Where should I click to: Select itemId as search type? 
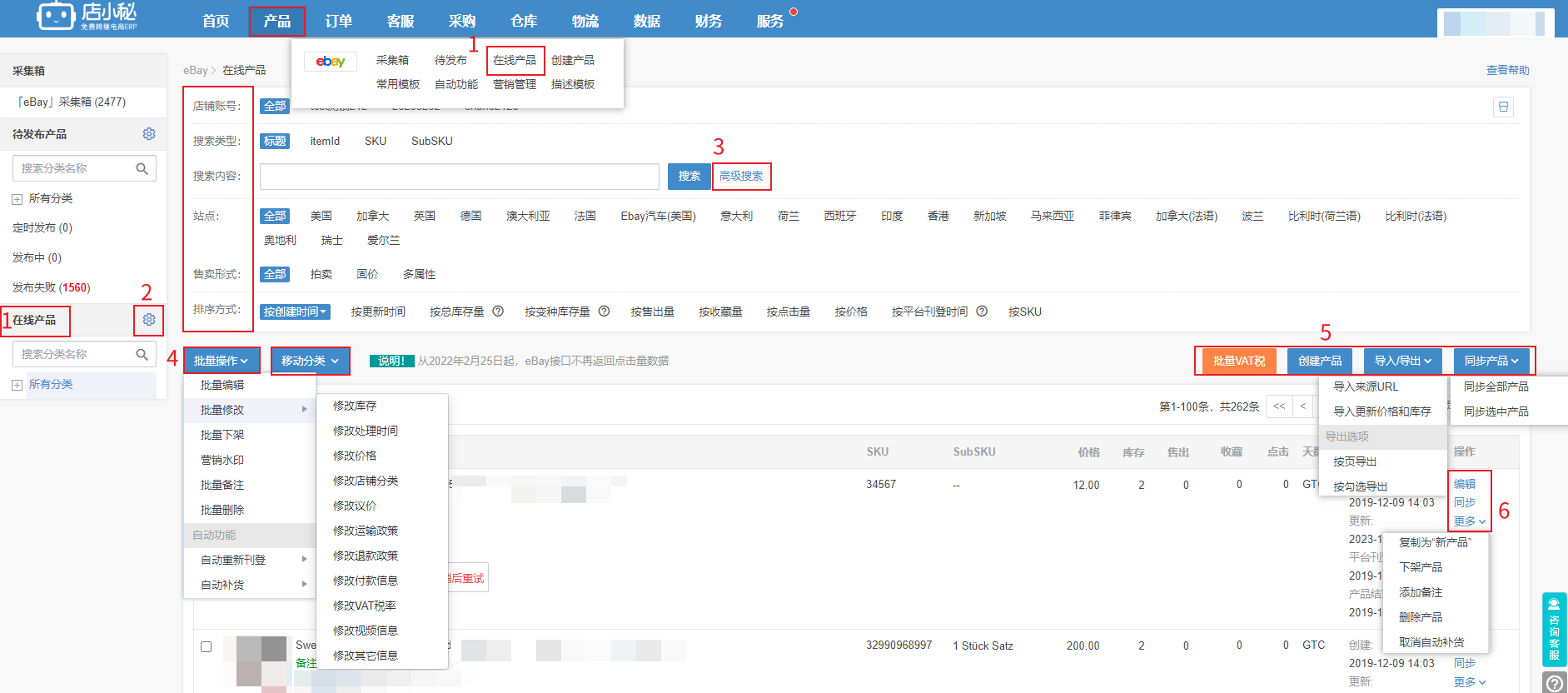pyautogui.click(x=325, y=141)
